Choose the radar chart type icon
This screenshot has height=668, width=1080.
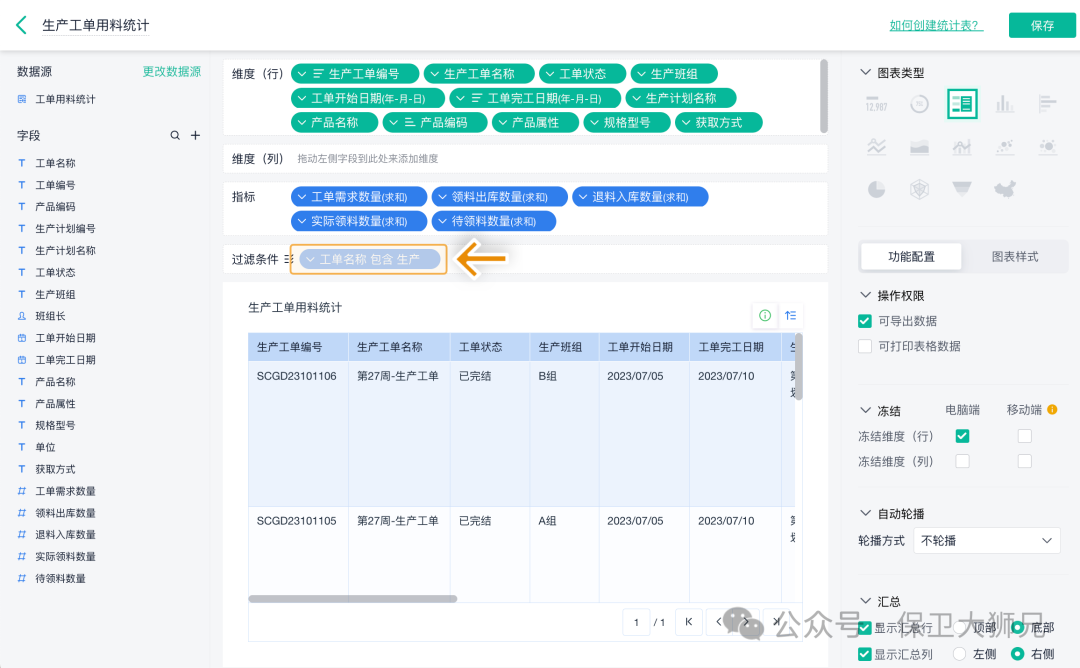[919, 189]
